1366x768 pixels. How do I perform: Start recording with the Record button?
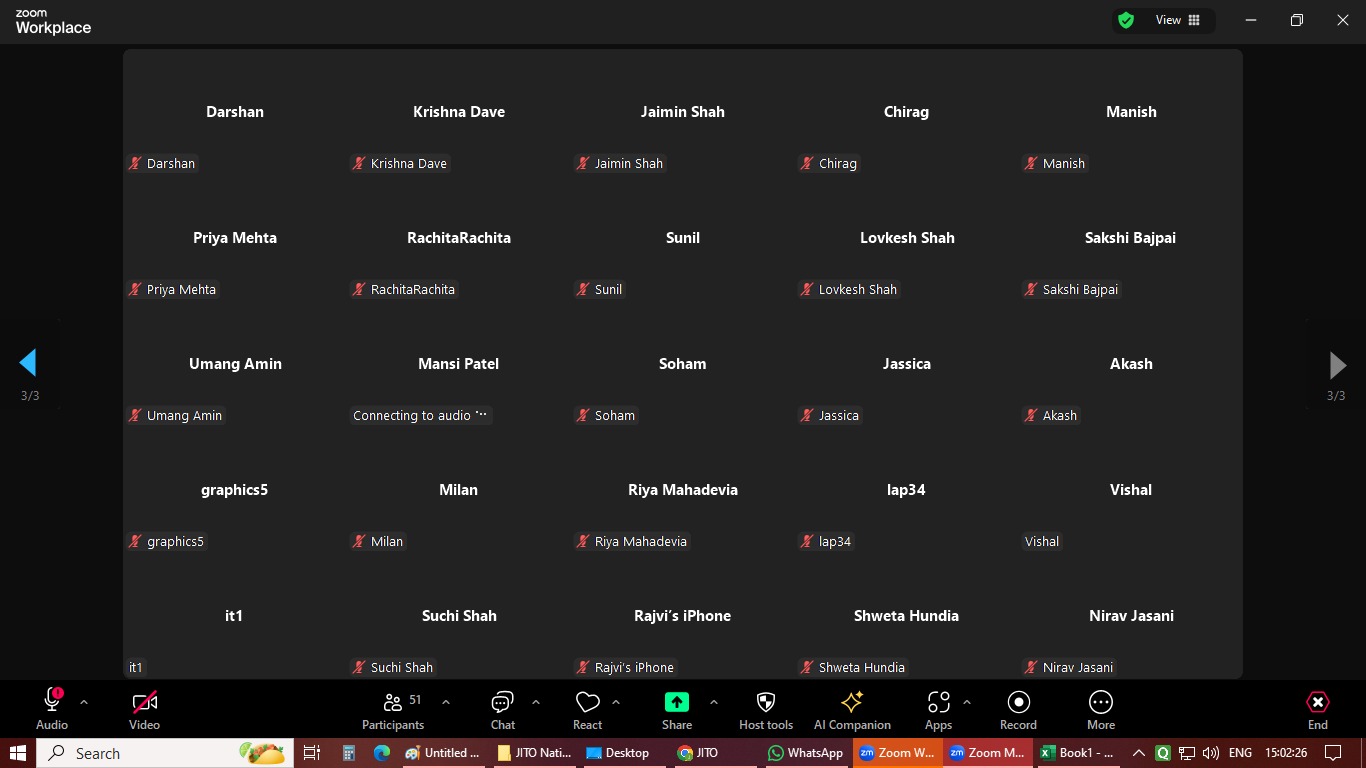[1018, 710]
